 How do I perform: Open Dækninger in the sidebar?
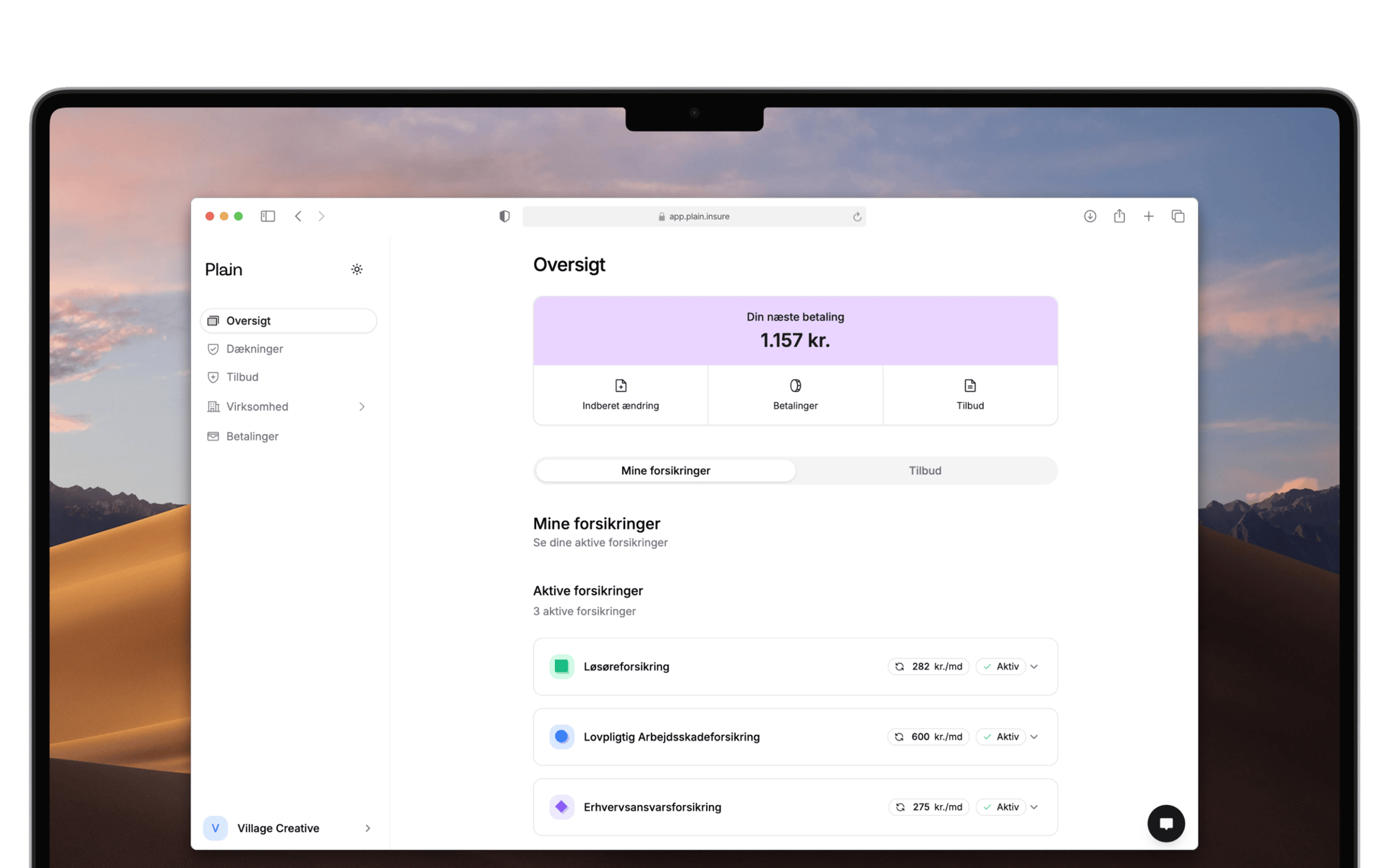pos(288,349)
